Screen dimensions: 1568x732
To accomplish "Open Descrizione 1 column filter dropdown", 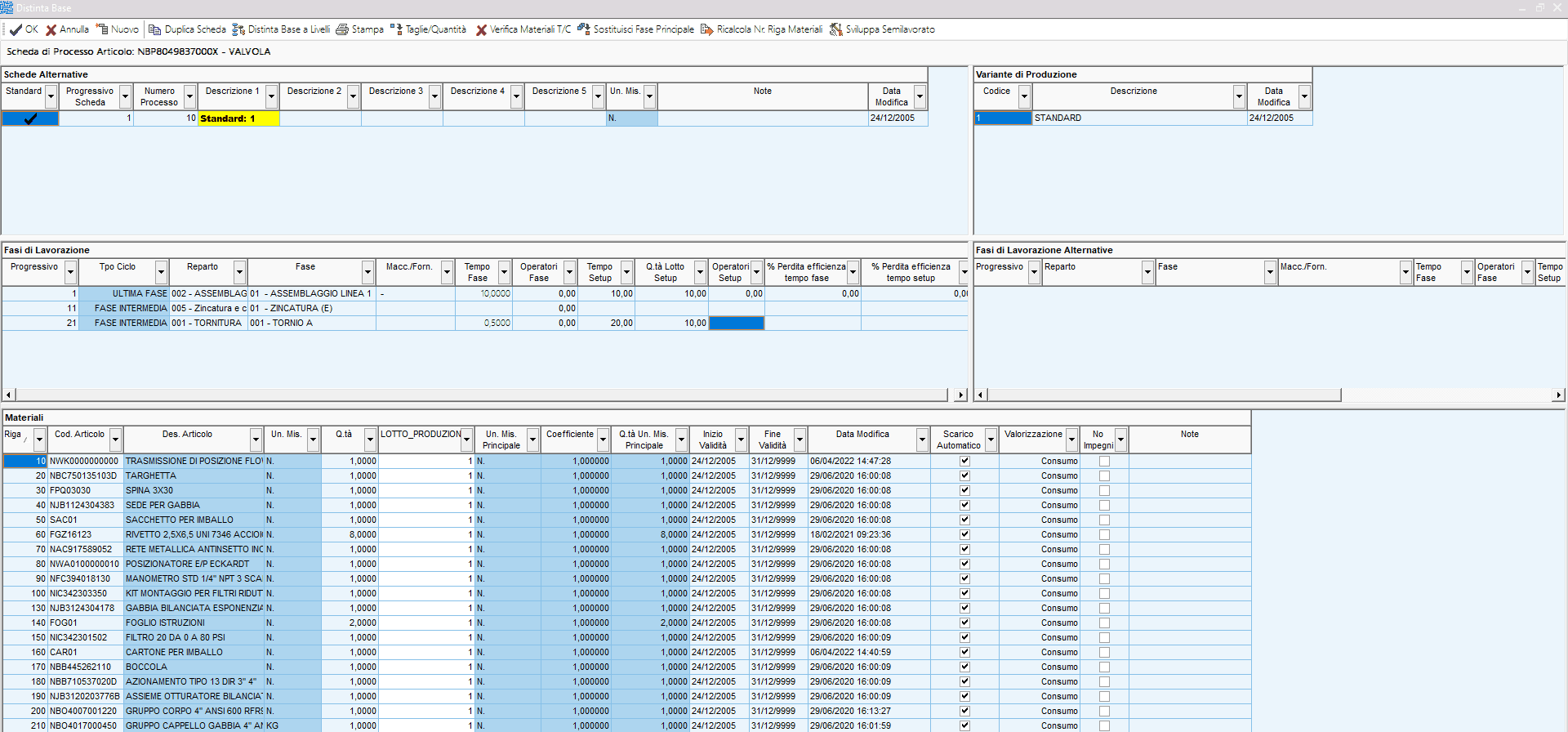I will pyautogui.click(x=271, y=96).
